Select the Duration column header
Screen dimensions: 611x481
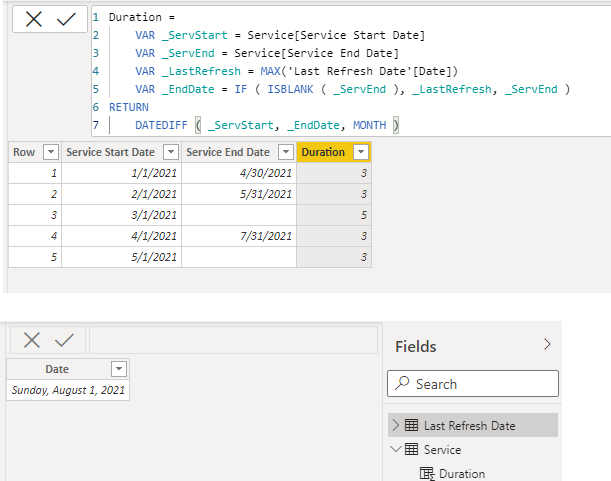323,152
